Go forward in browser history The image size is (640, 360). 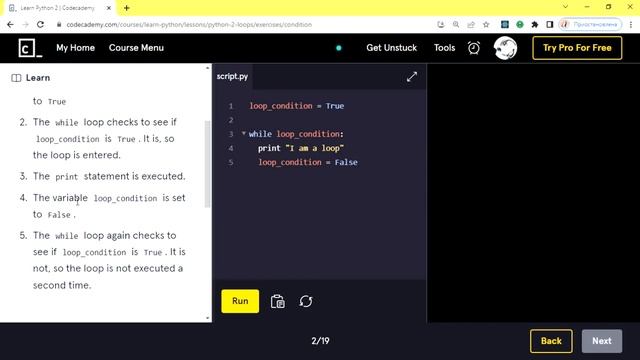25,24
